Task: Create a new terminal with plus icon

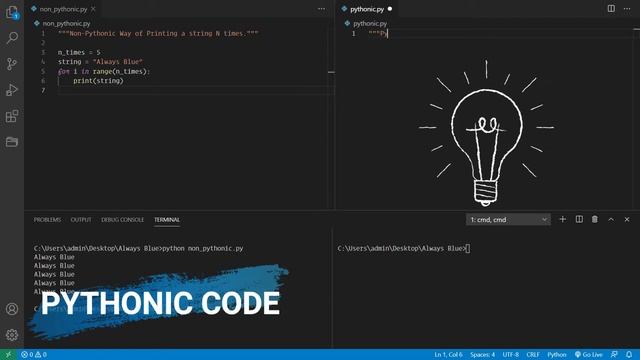Action: click(562, 219)
